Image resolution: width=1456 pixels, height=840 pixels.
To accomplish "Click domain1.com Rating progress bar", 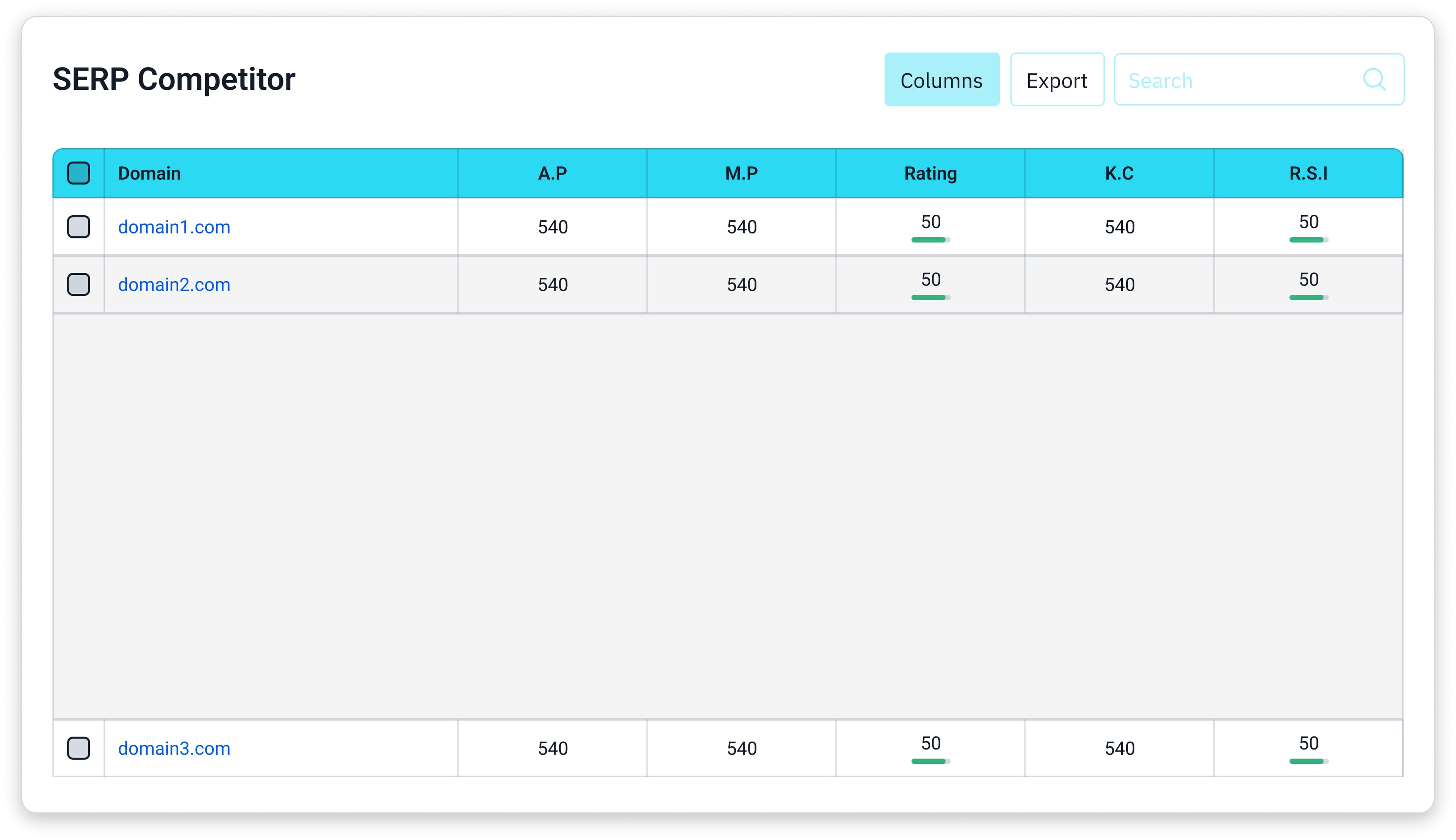I will tap(930, 240).
